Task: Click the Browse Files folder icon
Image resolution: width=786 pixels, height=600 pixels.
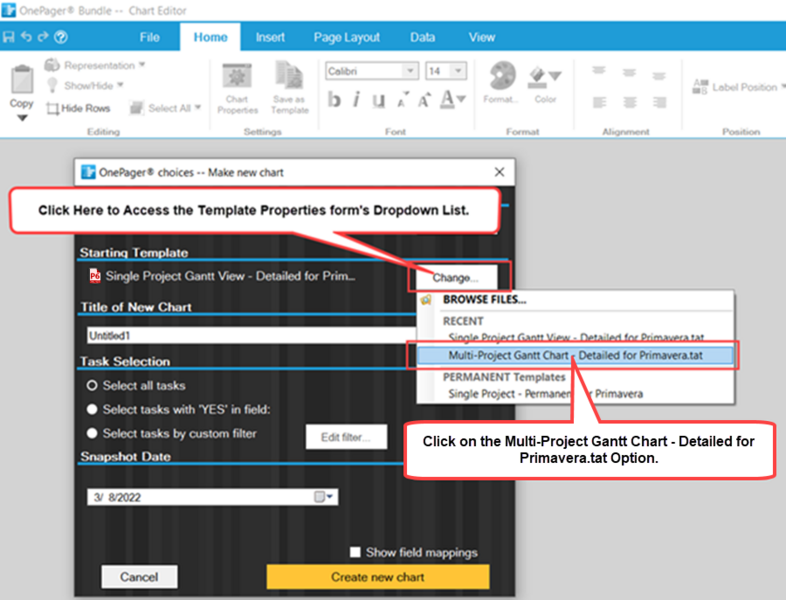Action: 426,300
